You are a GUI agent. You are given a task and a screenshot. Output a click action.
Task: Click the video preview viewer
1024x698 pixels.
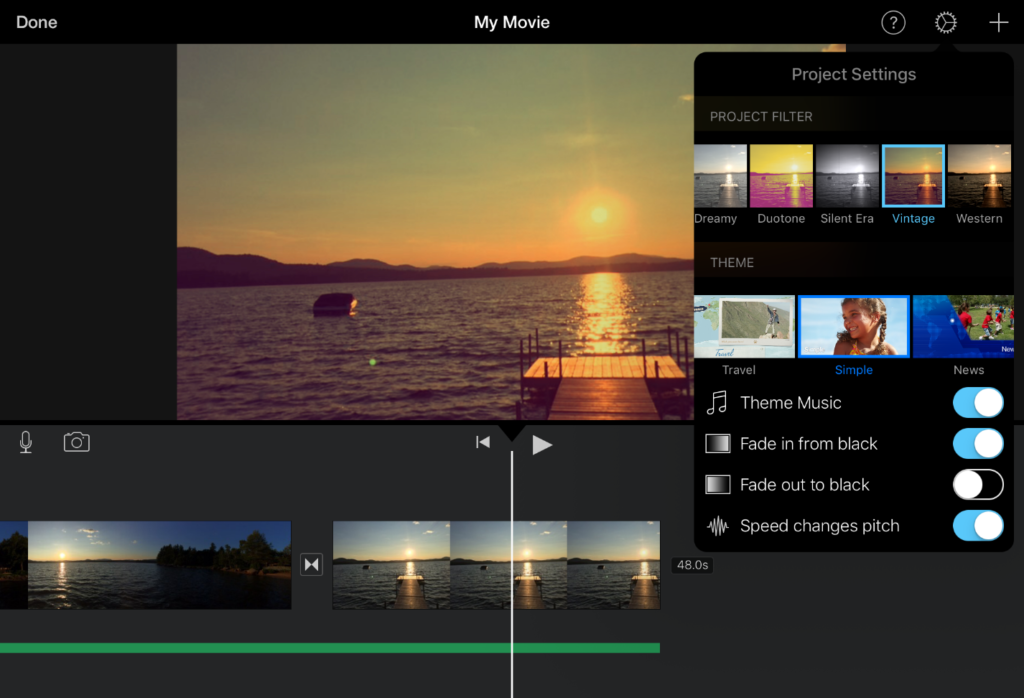coord(435,232)
